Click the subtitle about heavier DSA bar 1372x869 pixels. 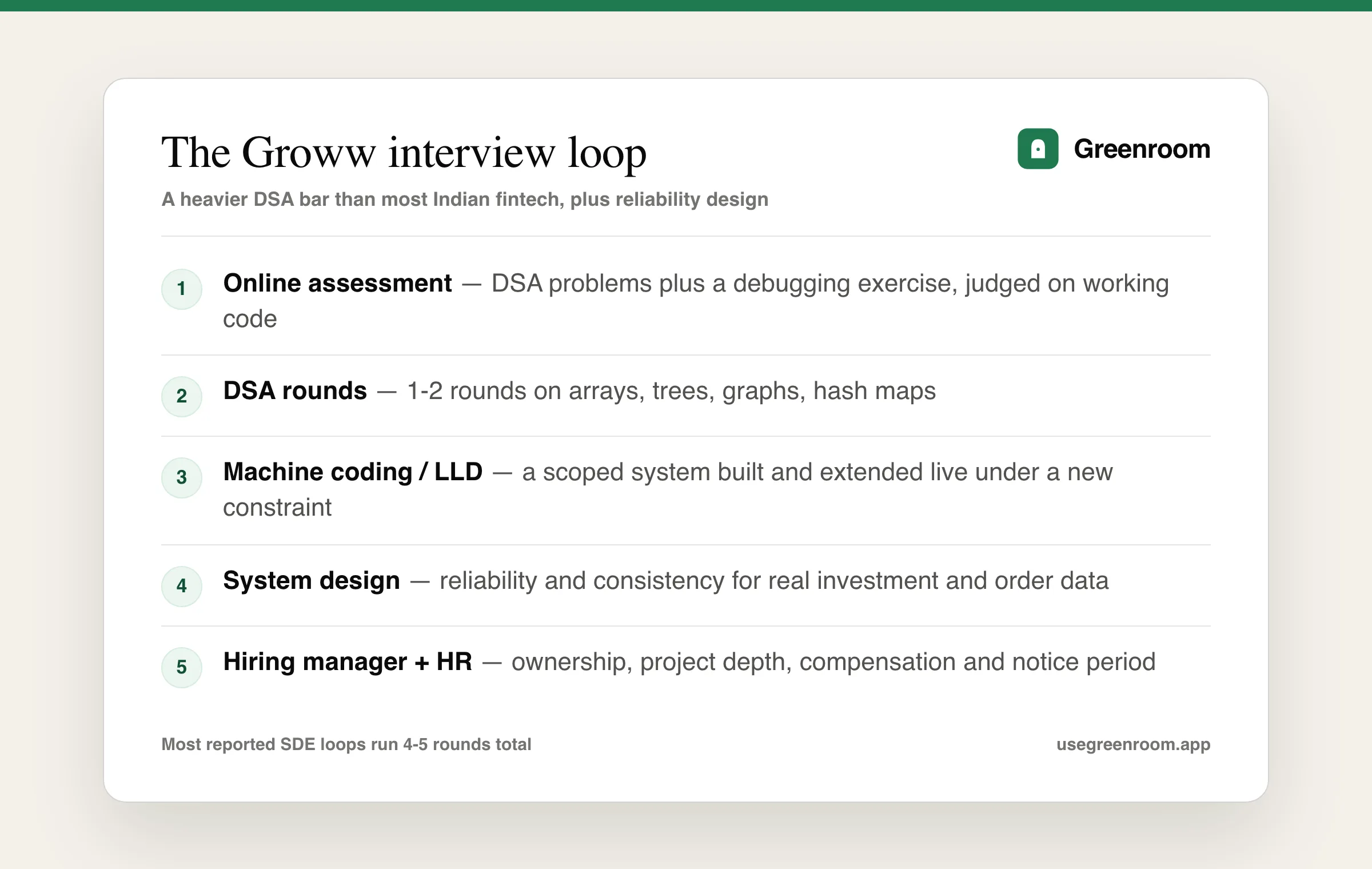(x=465, y=199)
